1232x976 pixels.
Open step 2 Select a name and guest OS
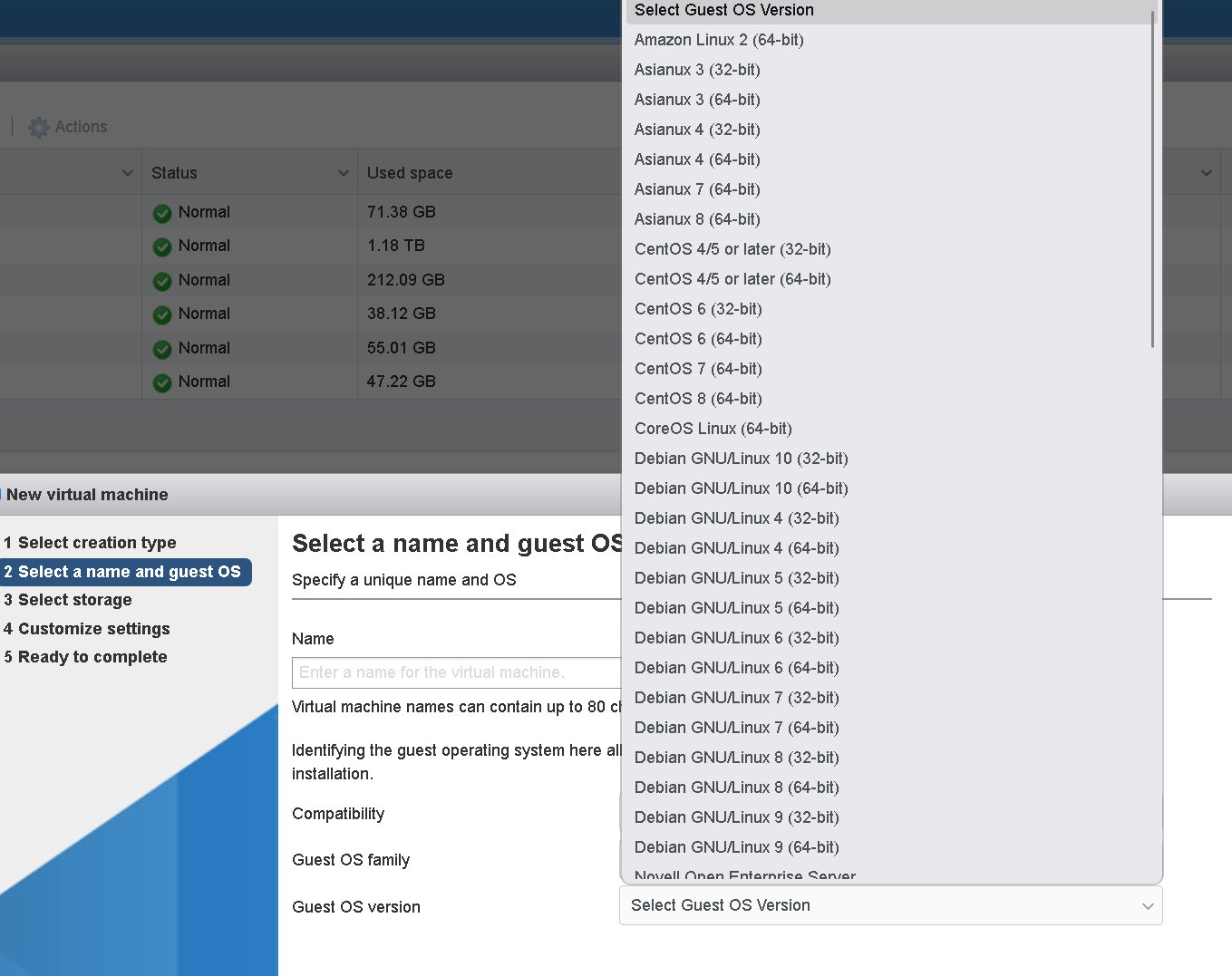coord(123,572)
